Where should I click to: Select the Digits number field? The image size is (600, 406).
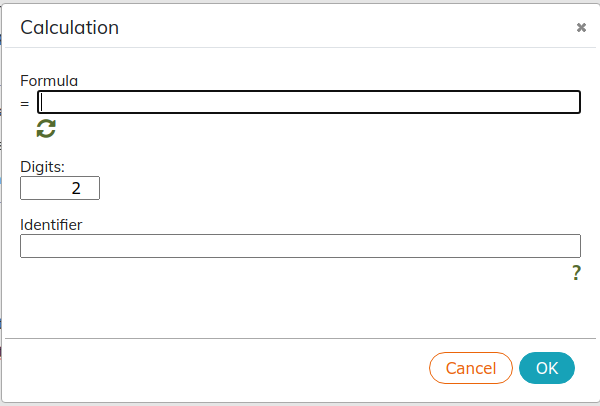[x=60, y=188]
